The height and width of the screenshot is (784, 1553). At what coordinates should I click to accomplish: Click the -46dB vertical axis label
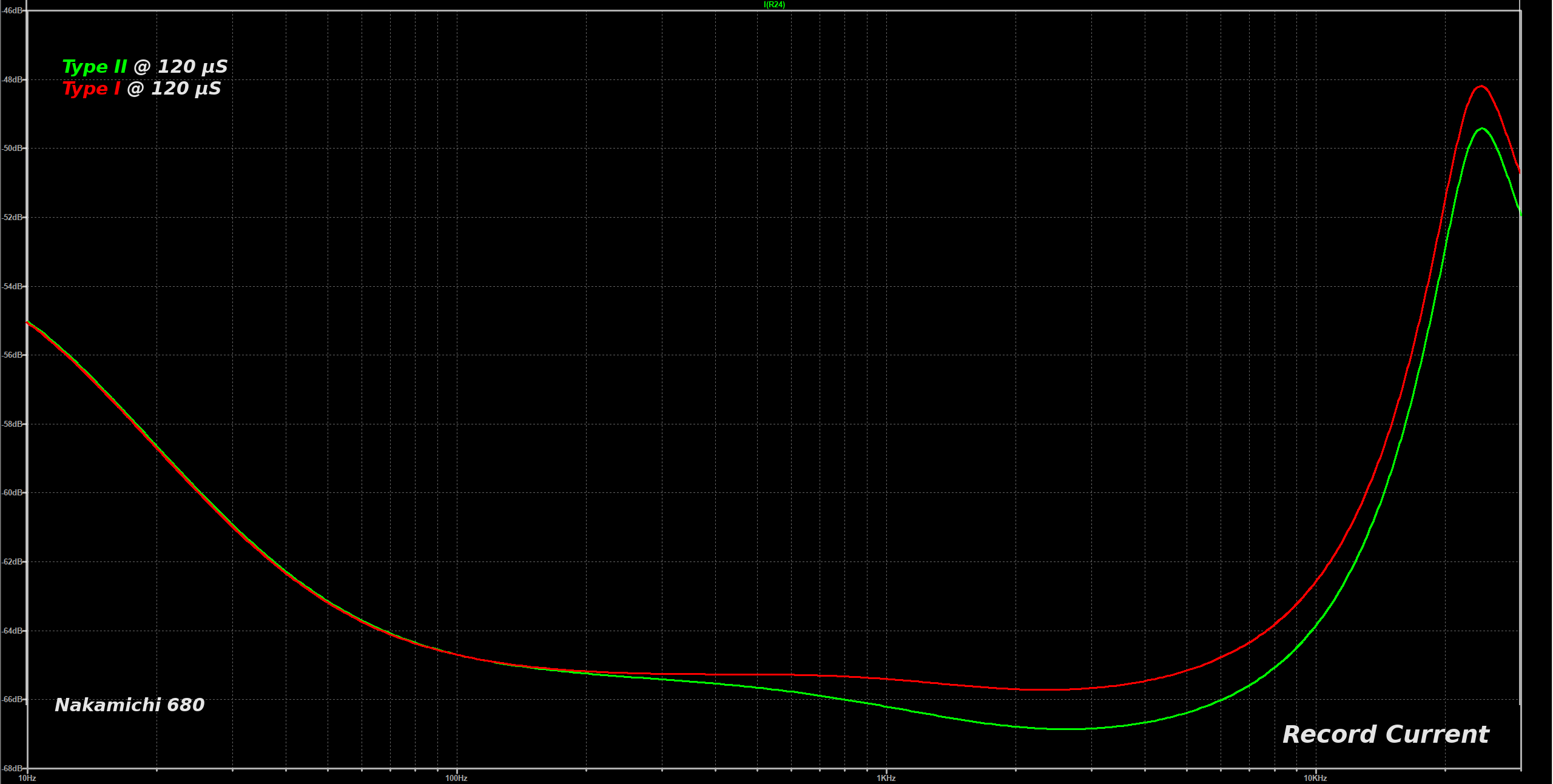tap(12, 11)
